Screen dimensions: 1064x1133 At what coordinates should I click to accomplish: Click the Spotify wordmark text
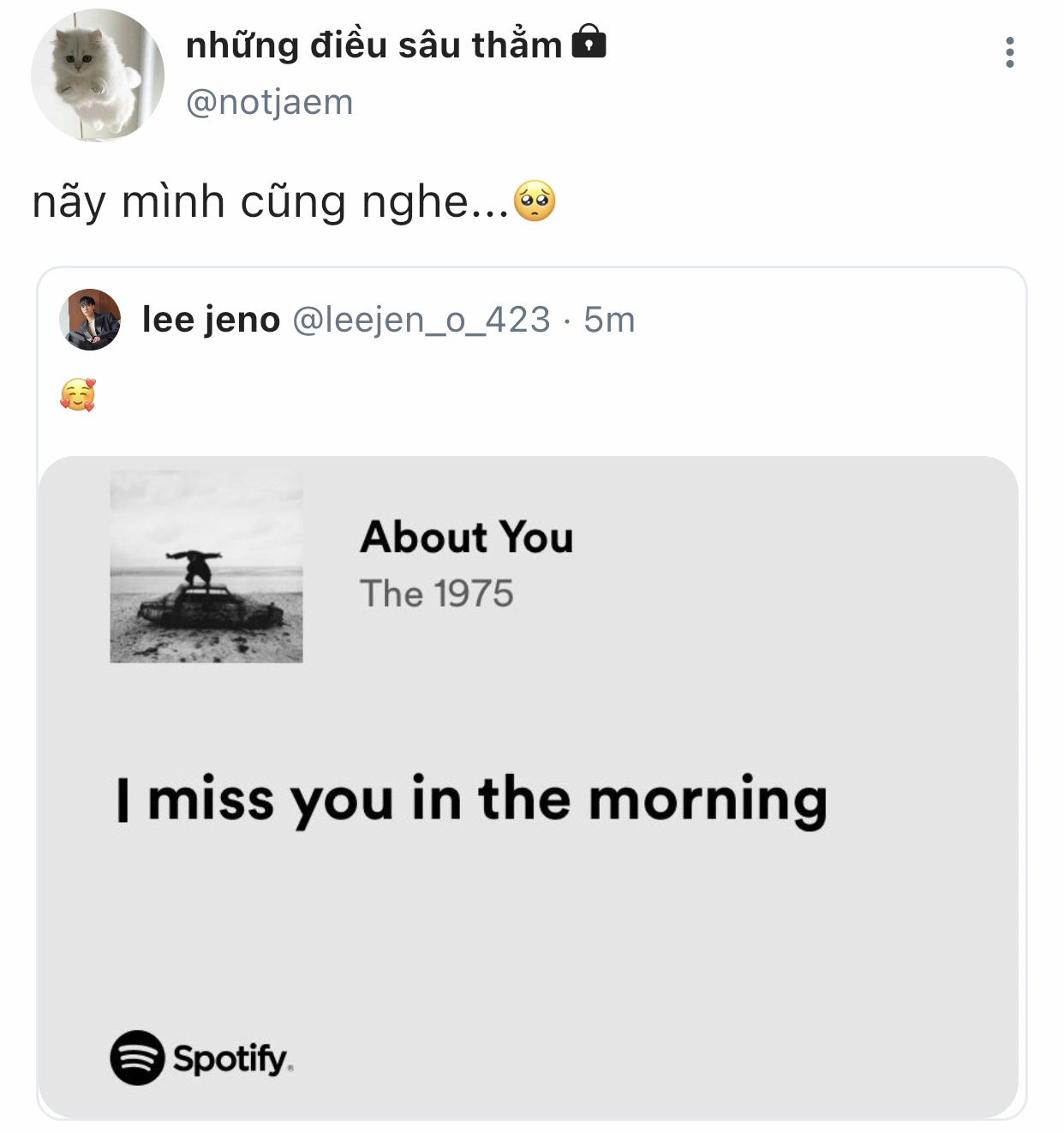pyautogui.click(x=233, y=1059)
